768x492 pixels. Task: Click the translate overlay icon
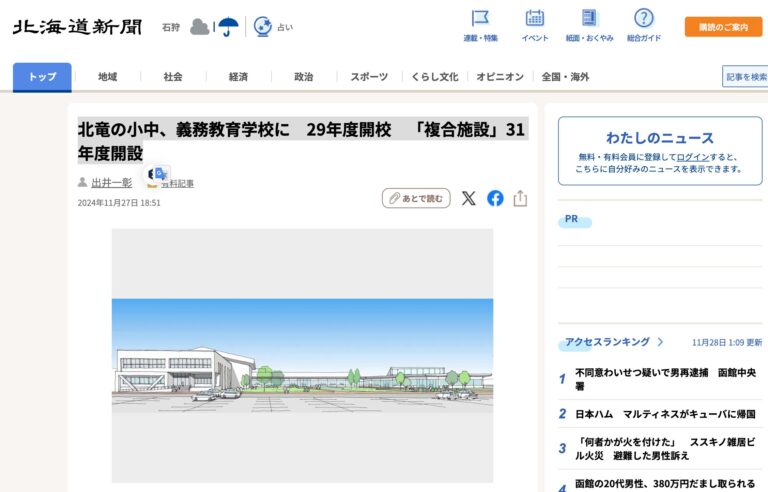coord(159,175)
